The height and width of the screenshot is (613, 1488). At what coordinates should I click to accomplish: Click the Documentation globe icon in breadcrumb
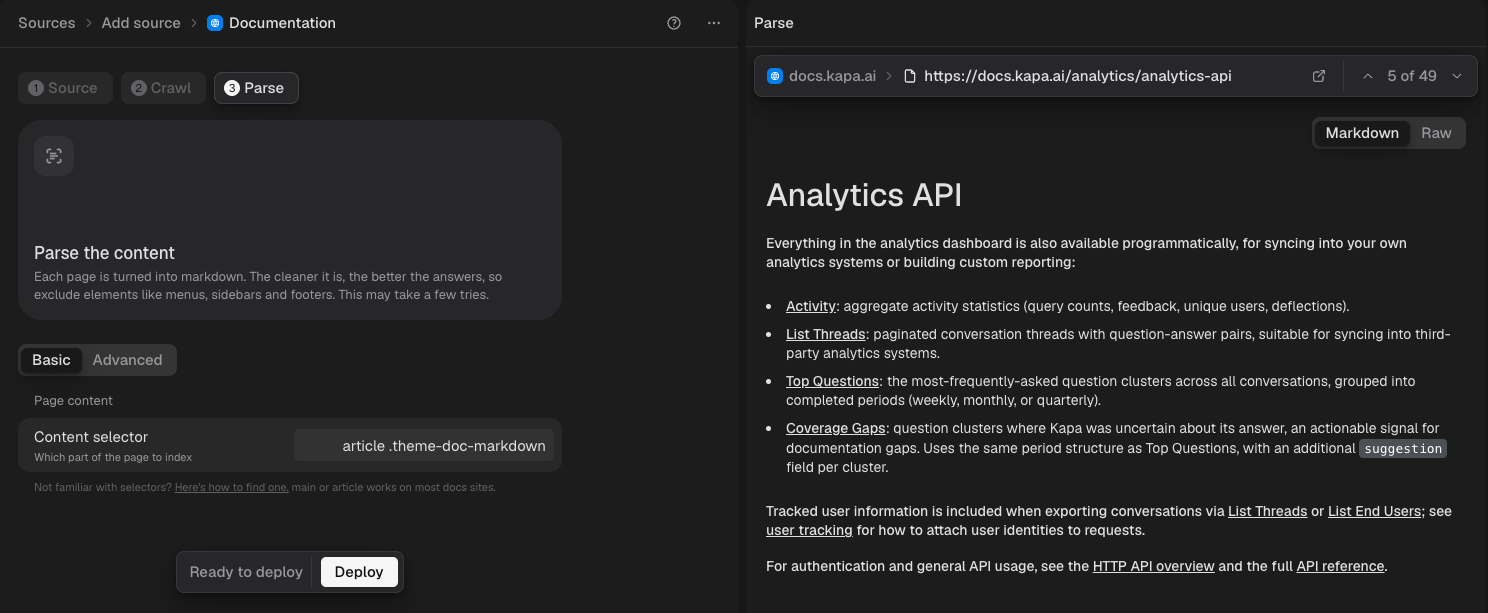pyautogui.click(x=215, y=23)
